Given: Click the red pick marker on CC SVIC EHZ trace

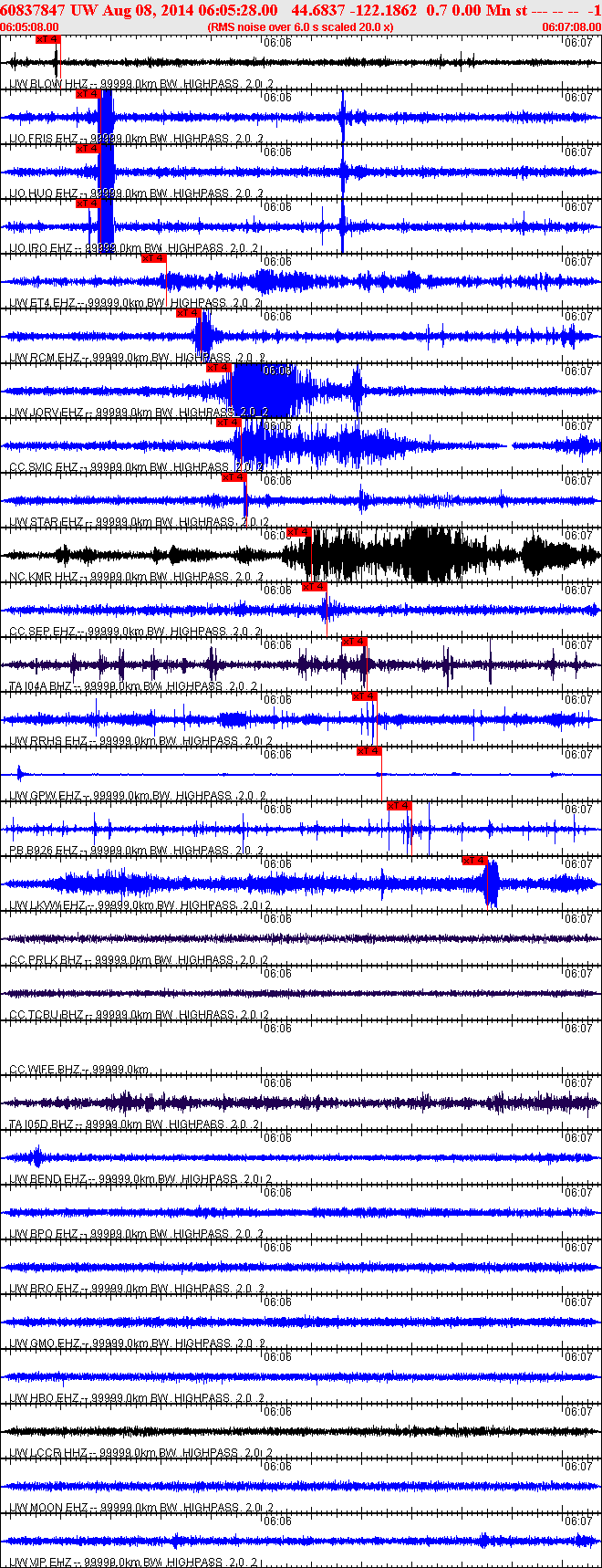Looking at the screenshot, I should (x=229, y=423).
